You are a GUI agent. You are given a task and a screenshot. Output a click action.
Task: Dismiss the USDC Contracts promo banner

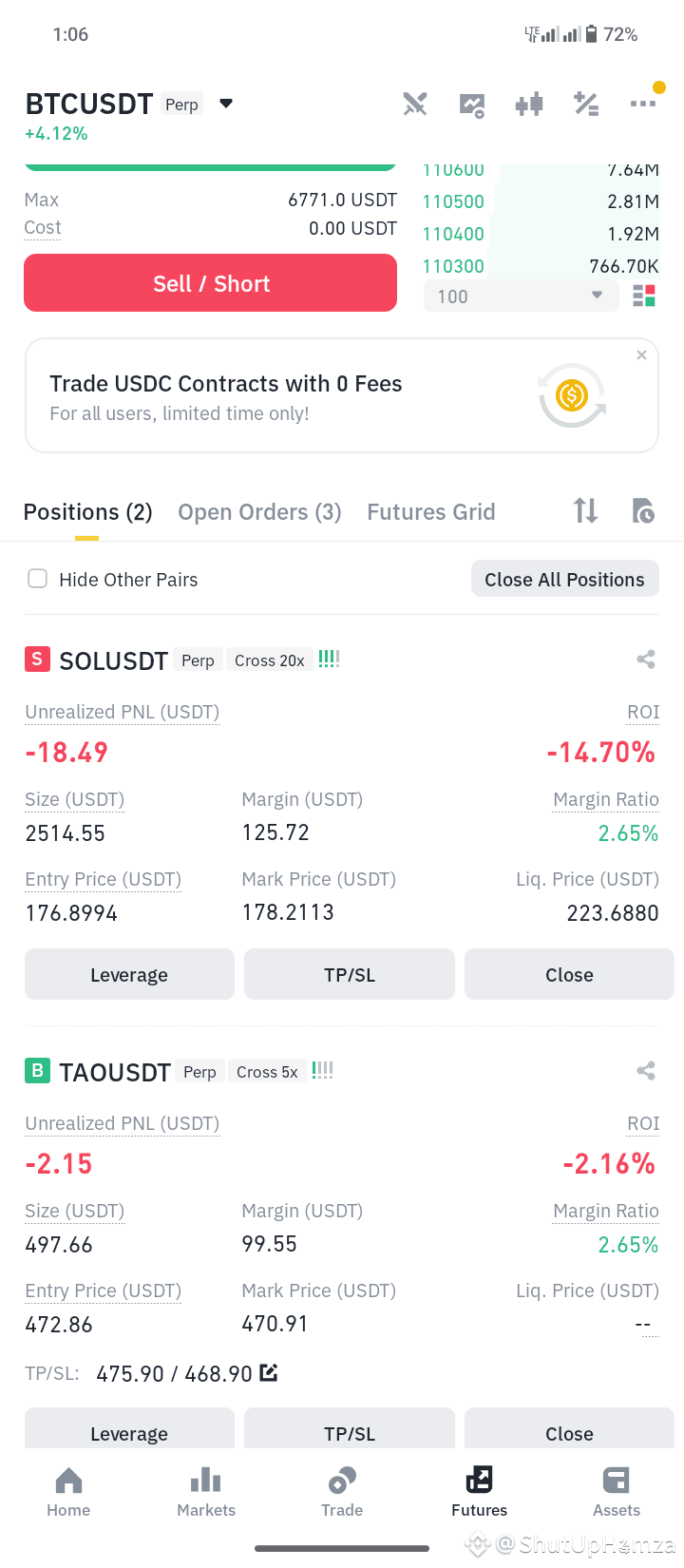[x=641, y=354]
